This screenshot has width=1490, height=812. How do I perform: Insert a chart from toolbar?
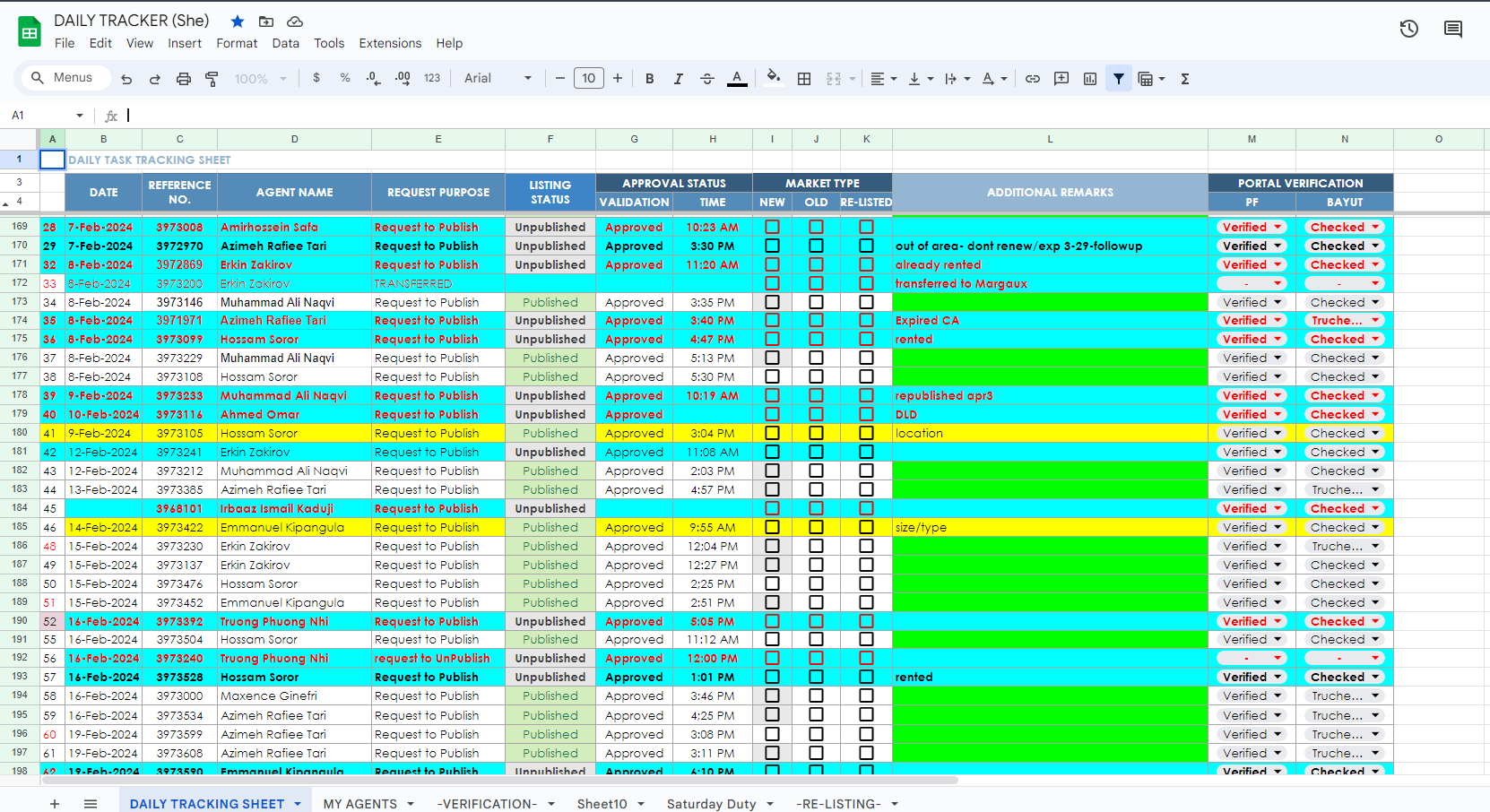point(1090,79)
